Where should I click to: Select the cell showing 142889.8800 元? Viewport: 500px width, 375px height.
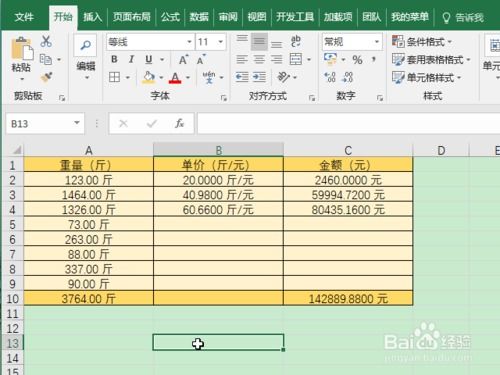[x=348, y=298]
